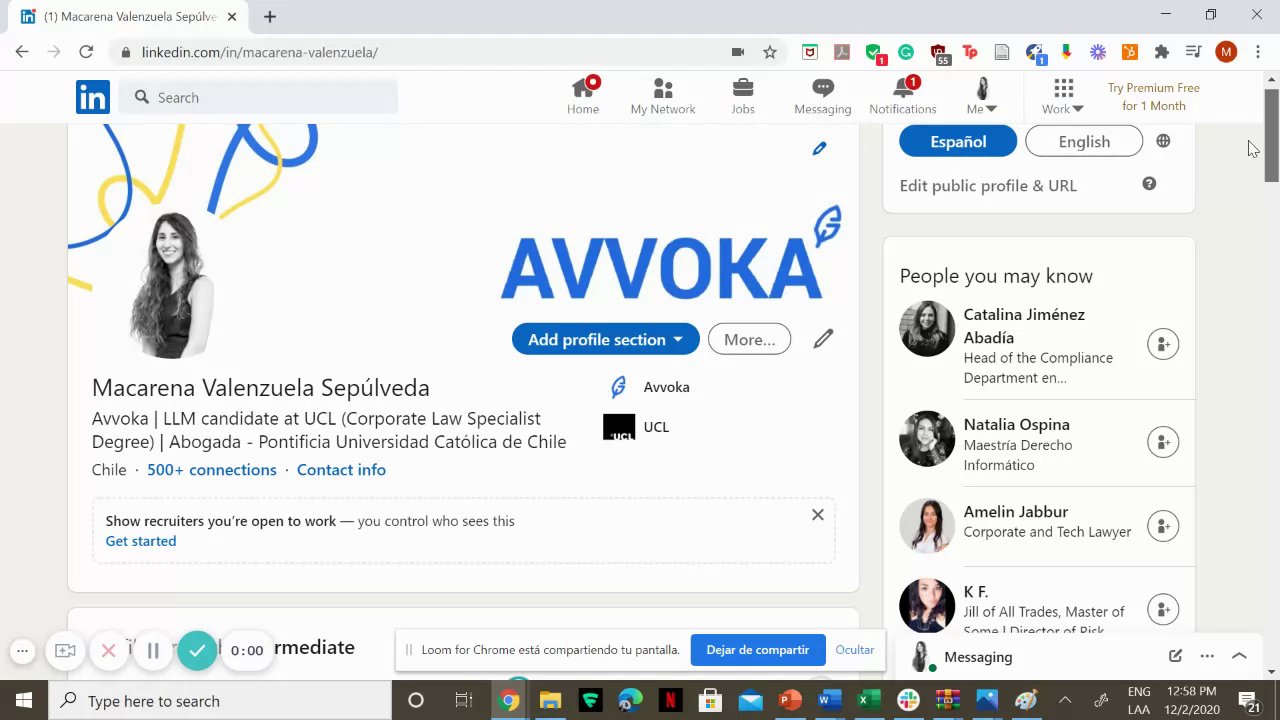Screen dimensions: 1280x720
Task: Reload the page
Action: [86, 52]
